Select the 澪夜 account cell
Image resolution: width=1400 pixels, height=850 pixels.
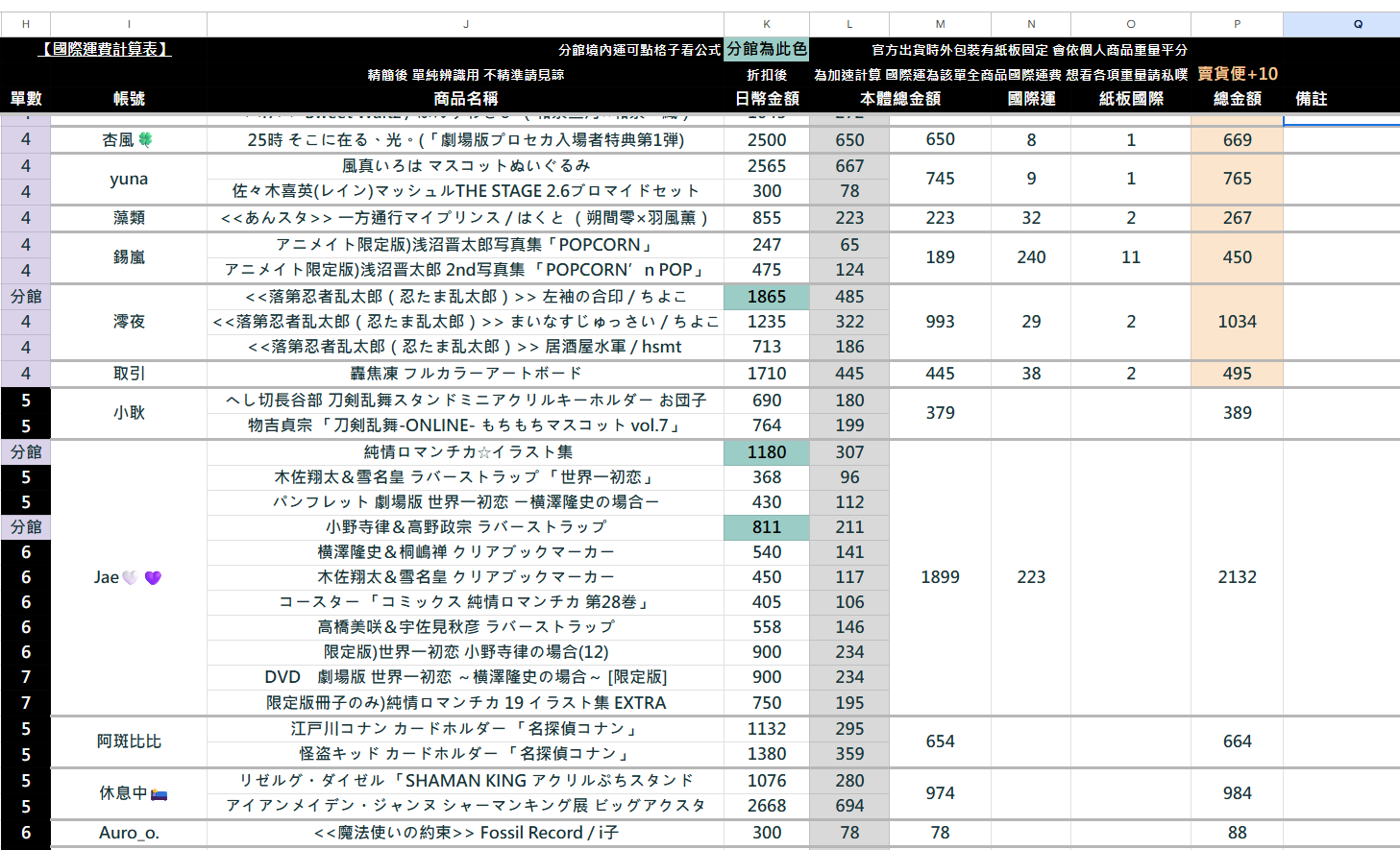pos(129,322)
